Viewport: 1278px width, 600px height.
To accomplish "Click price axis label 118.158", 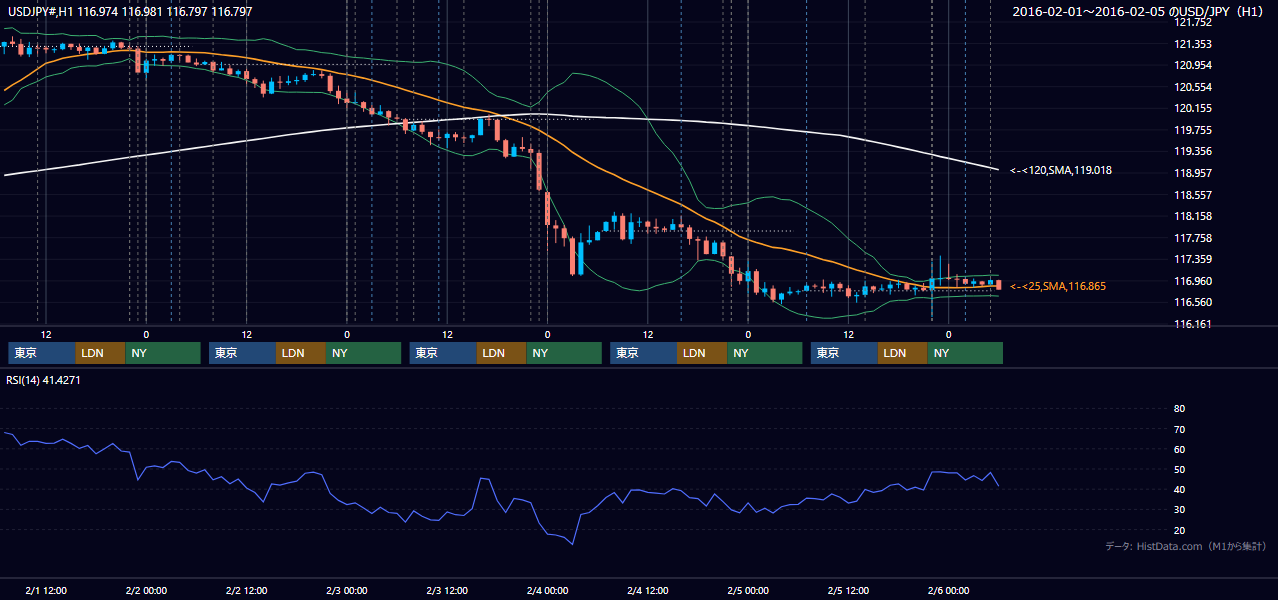I will [x=1192, y=216].
